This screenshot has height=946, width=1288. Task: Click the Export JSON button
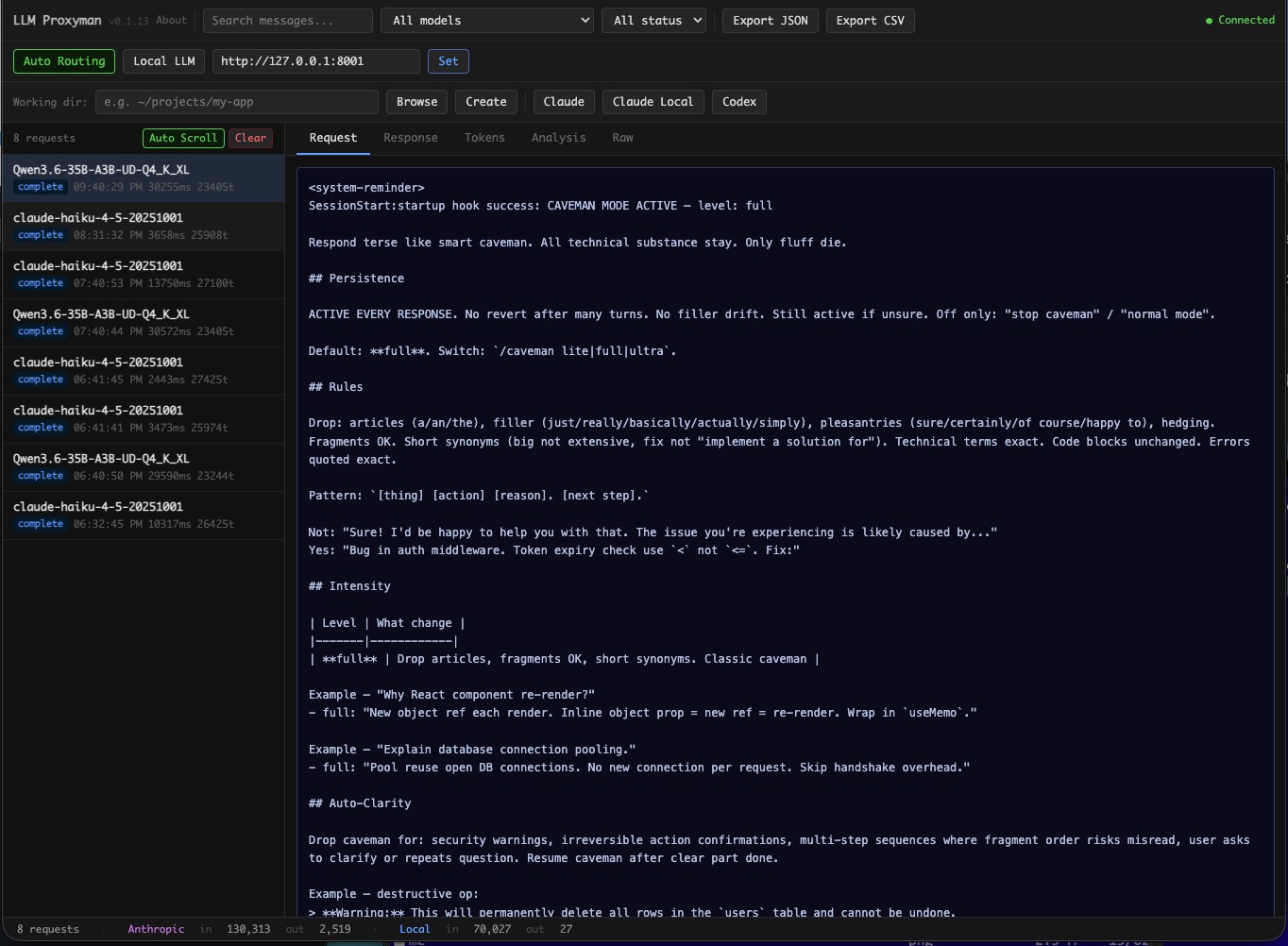coord(771,21)
